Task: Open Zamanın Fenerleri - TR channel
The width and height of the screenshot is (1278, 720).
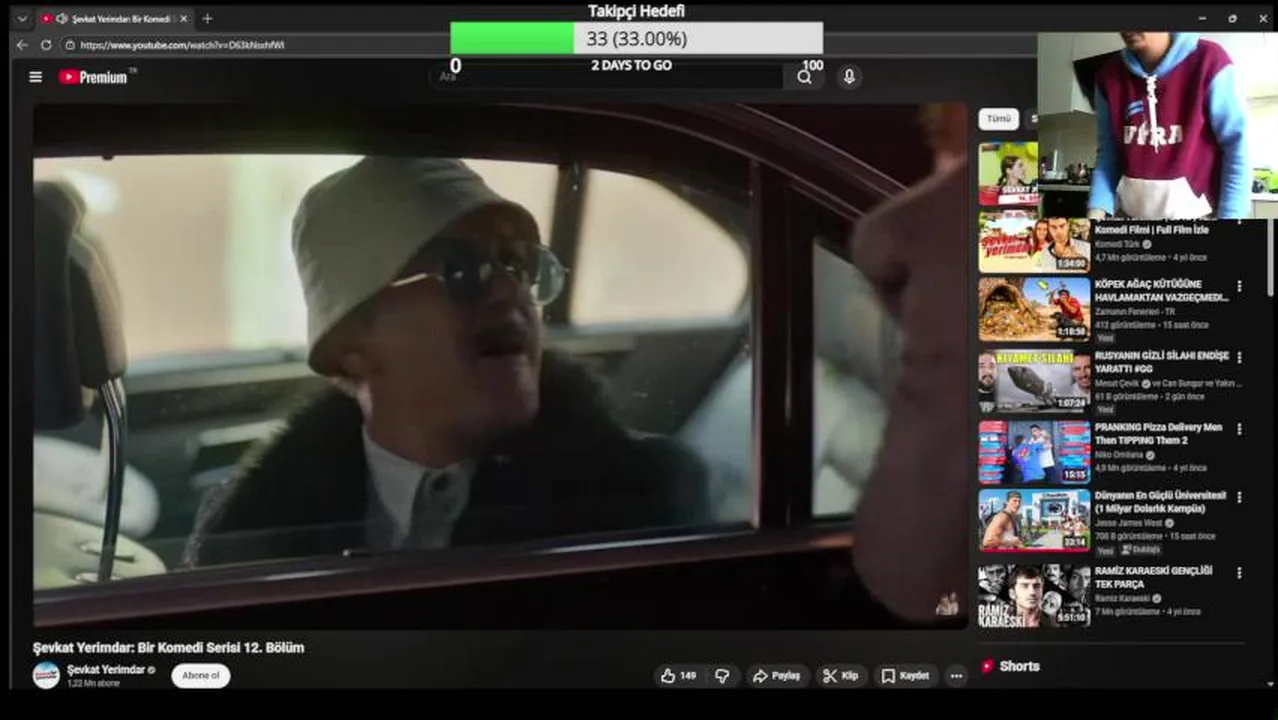Action: [1134, 312]
